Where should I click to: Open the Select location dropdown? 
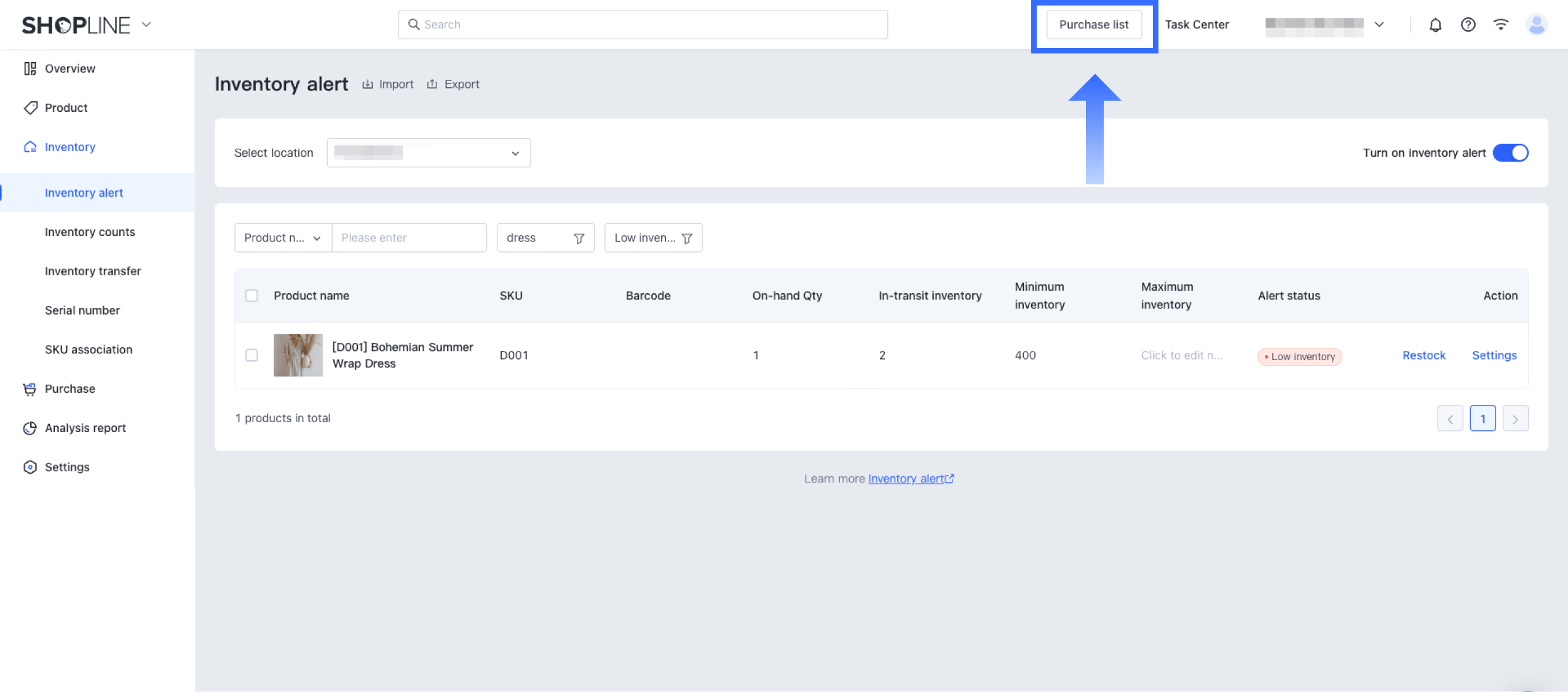tap(428, 152)
